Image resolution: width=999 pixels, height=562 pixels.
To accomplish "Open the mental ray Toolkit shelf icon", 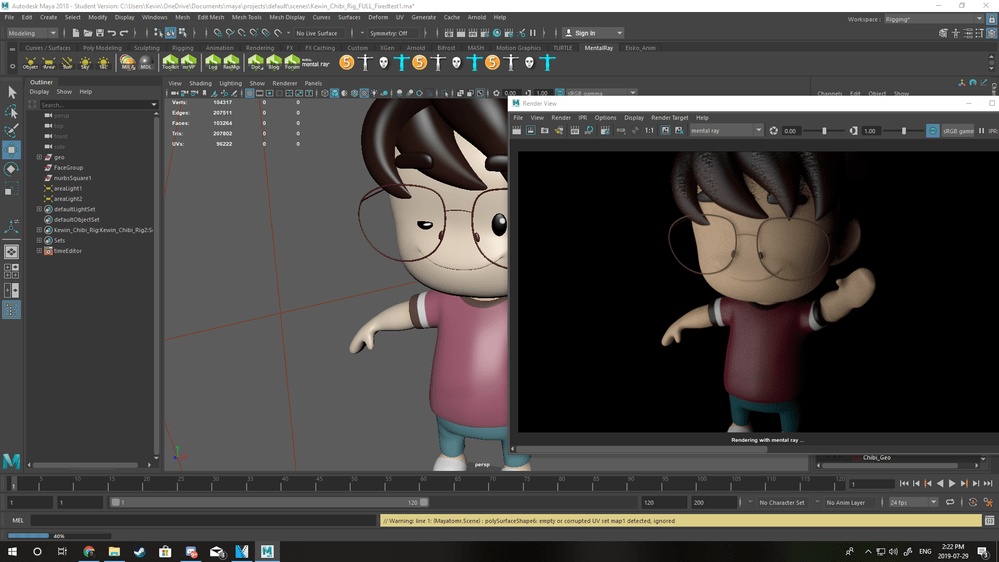I will [x=170, y=63].
